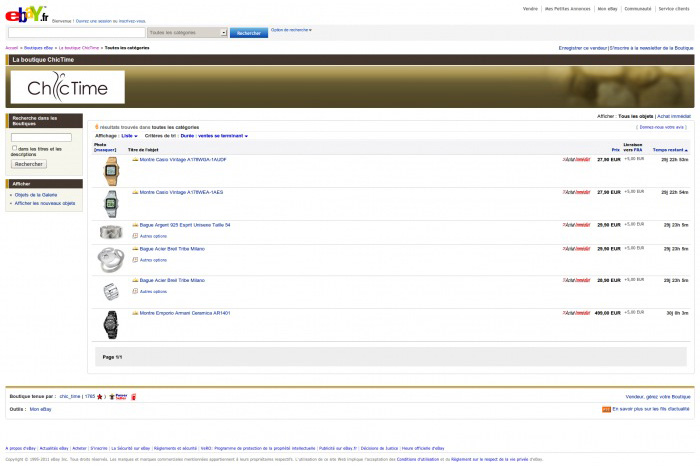Click 'Enregistrer ce vendeur' link
The height and width of the screenshot is (466, 700).
pyautogui.click(x=583, y=48)
